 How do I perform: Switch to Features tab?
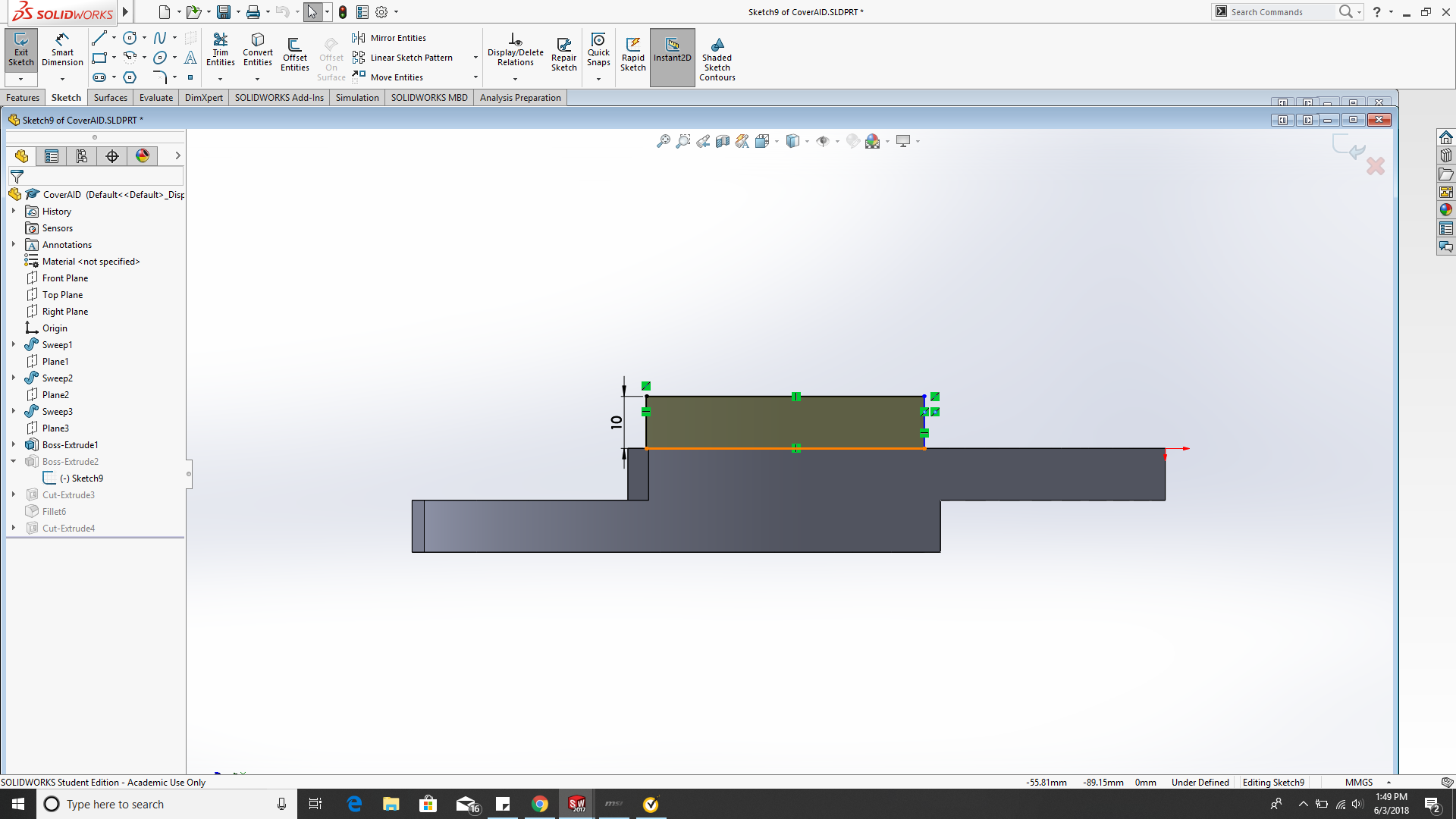(23, 98)
